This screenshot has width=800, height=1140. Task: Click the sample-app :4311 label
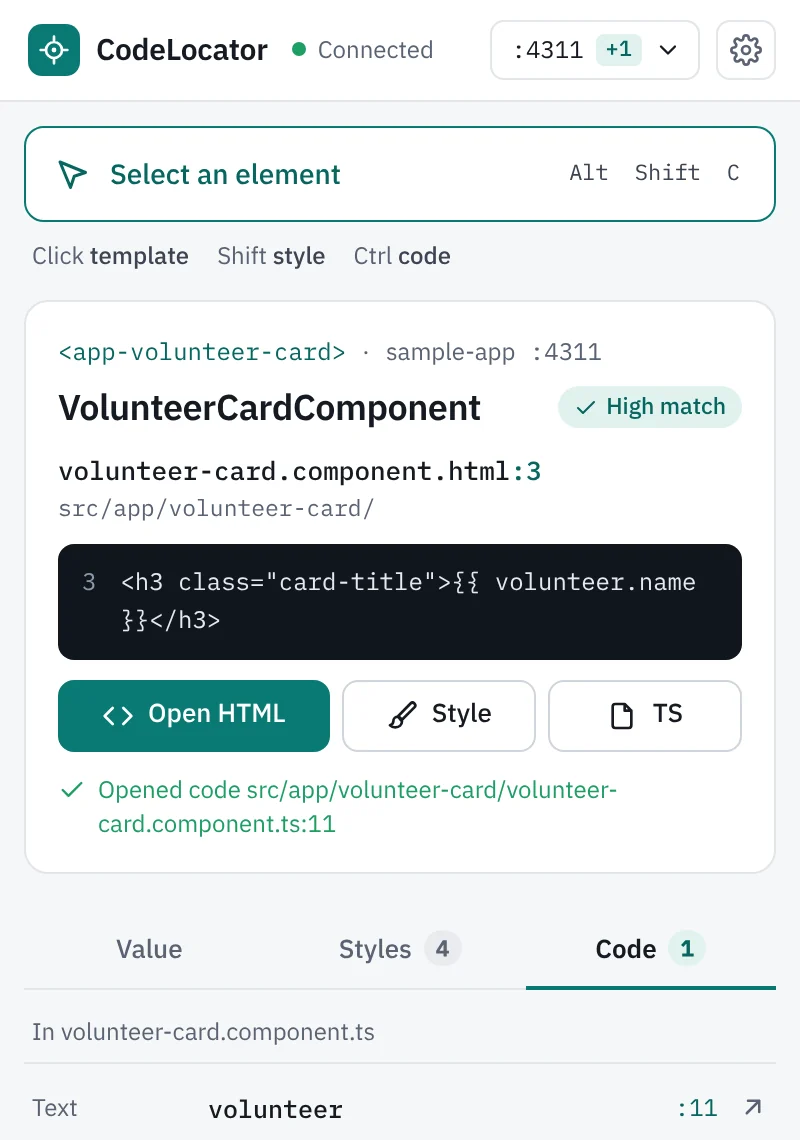point(493,352)
